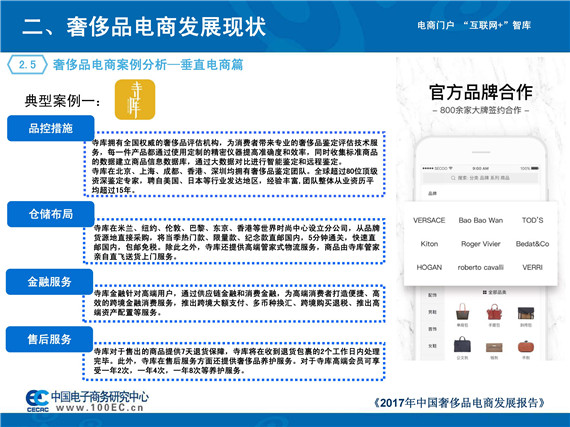
Task: Click the 二、奢侈品电商发展现状 slide title
Action: (x=144, y=27)
